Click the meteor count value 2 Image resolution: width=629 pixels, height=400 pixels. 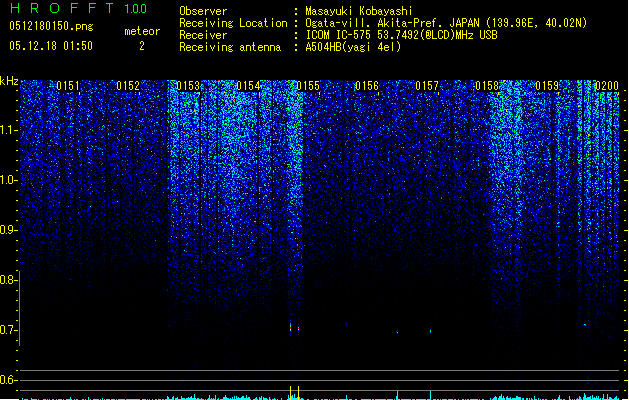coord(142,46)
